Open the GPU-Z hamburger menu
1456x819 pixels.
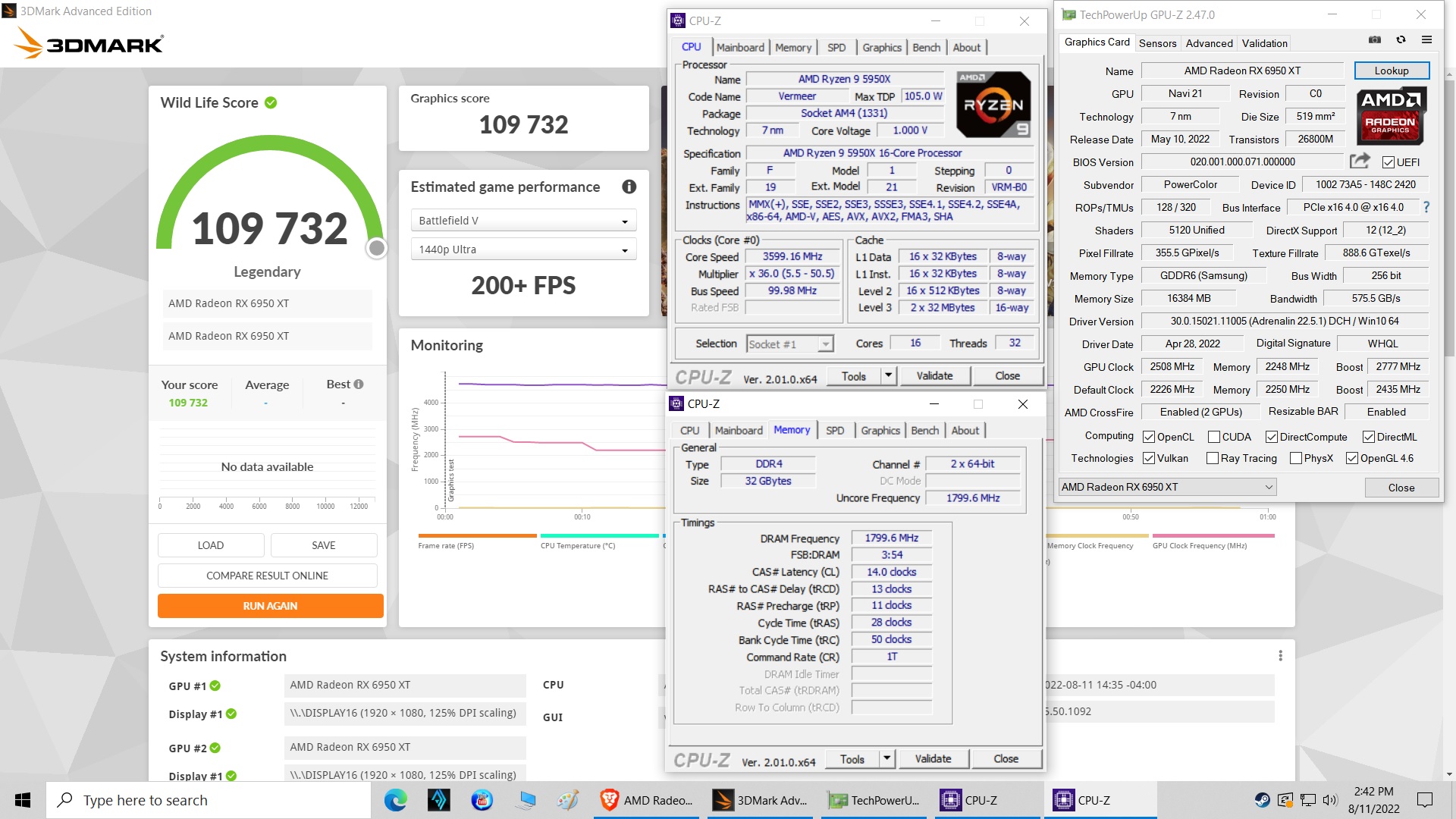tap(1426, 40)
